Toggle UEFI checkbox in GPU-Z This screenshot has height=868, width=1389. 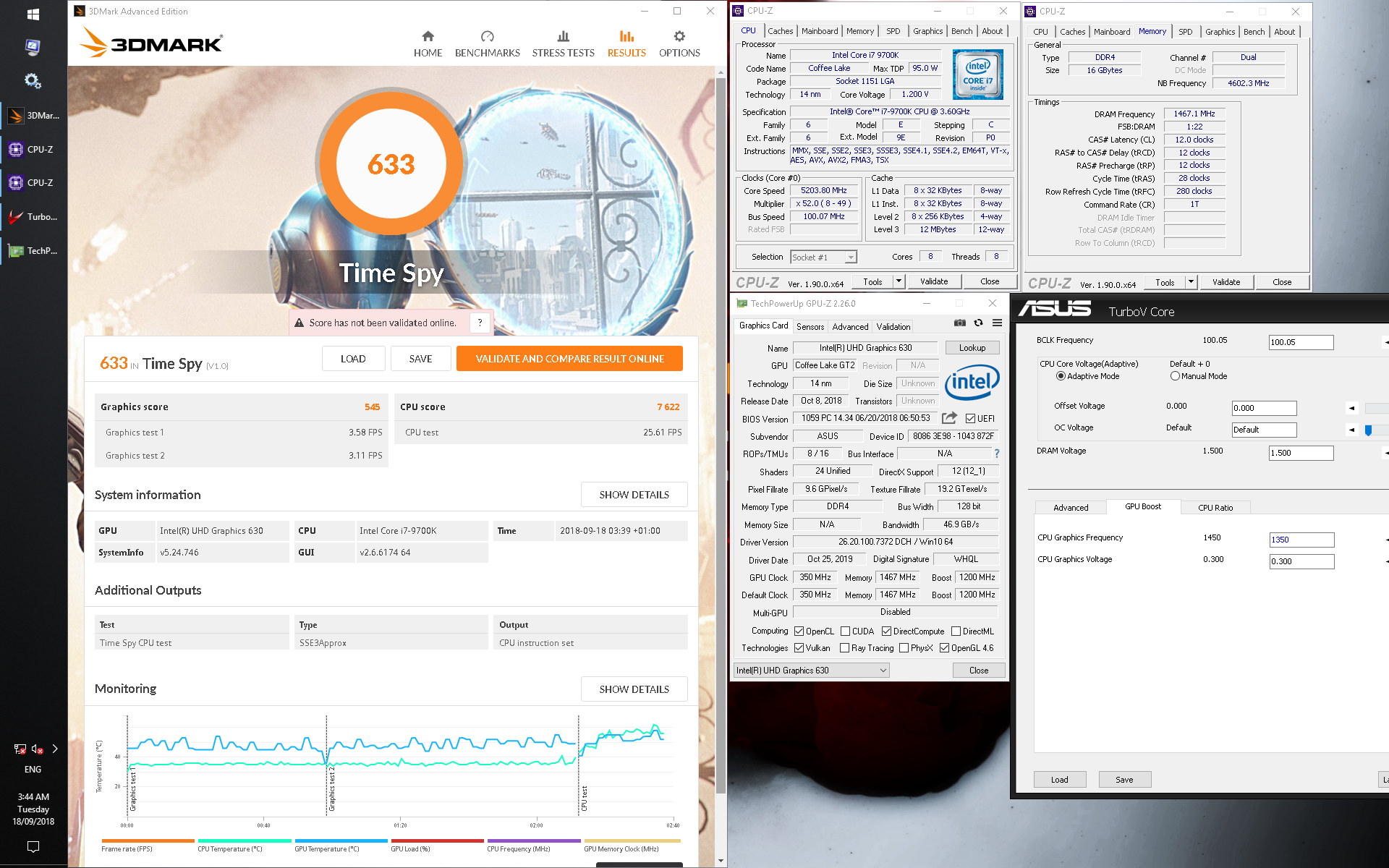[x=970, y=419]
